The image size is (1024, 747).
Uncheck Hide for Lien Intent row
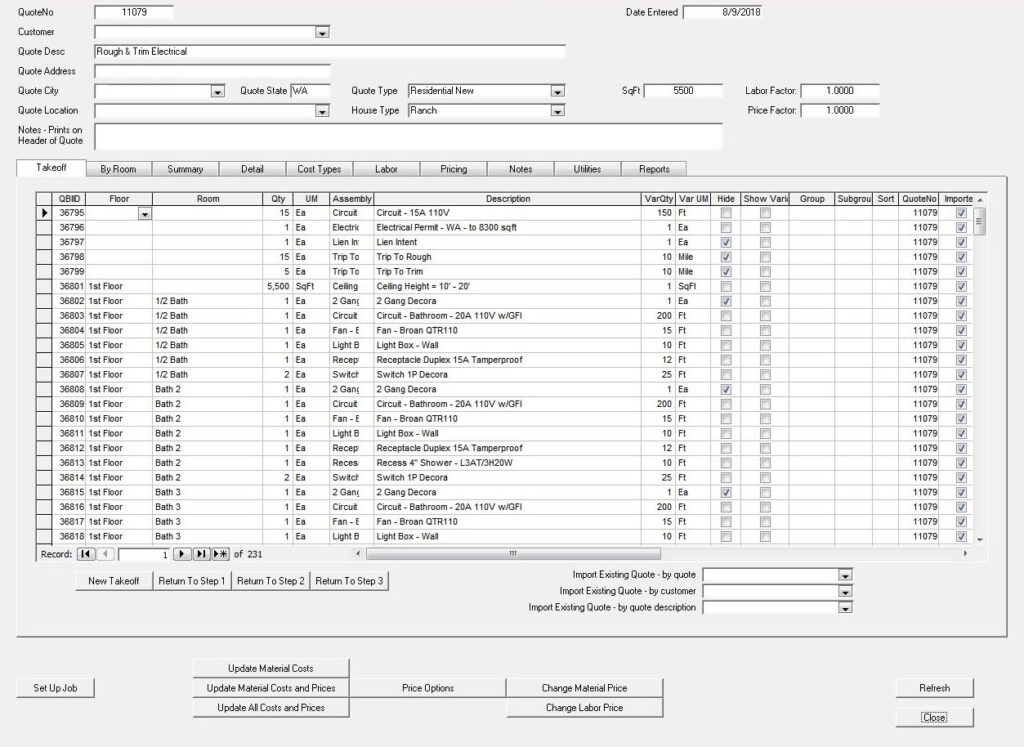click(726, 242)
